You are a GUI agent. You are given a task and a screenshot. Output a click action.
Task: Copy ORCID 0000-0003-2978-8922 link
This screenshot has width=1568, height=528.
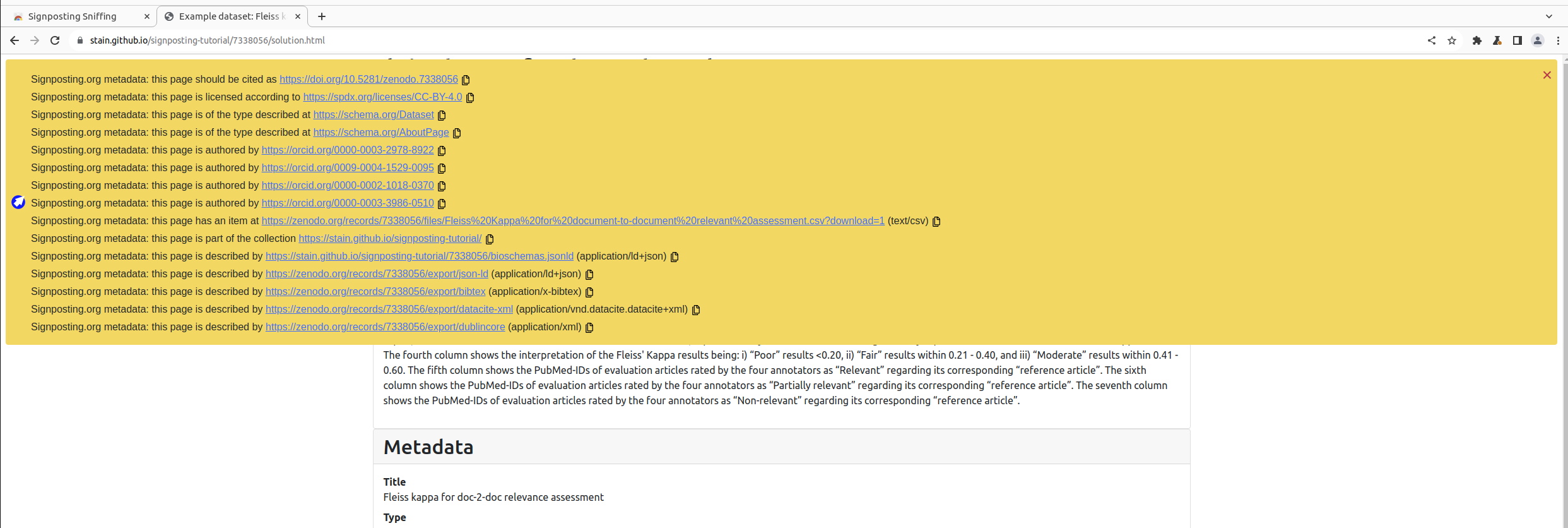[442, 150]
